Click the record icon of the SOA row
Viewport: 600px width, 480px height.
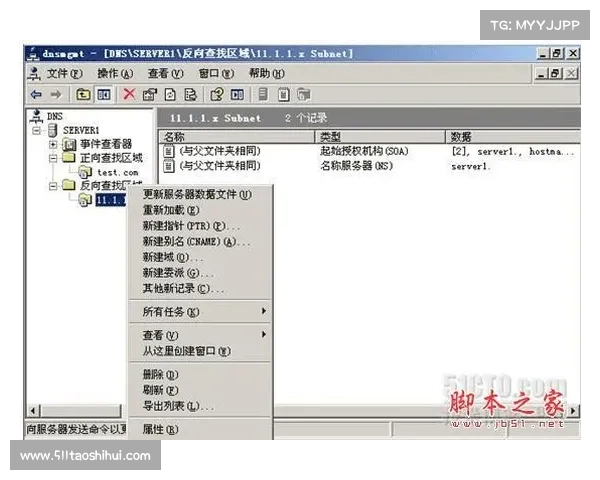[169, 151]
